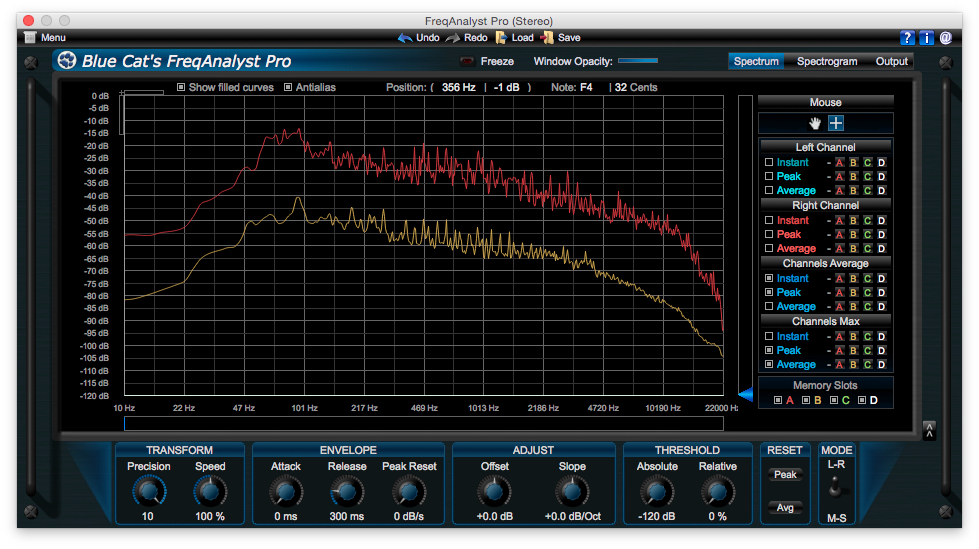Collapse controls with the chevron button
This screenshot has width=979, height=549.
click(x=929, y=430)
